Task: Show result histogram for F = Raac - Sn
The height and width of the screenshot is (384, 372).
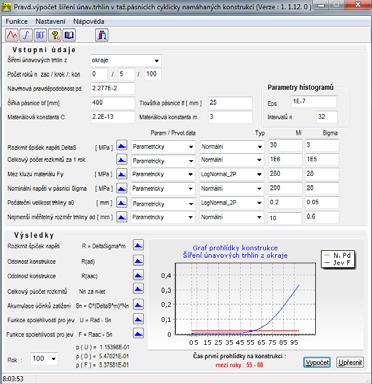Action: (x=138, y=333)
